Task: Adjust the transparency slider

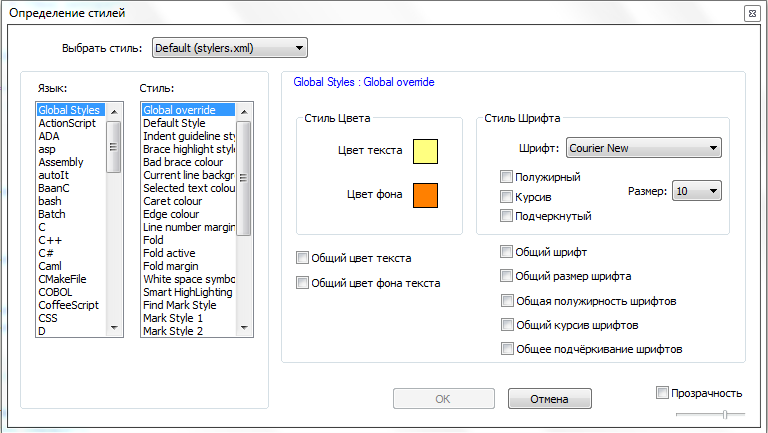Action: [725, 413]
